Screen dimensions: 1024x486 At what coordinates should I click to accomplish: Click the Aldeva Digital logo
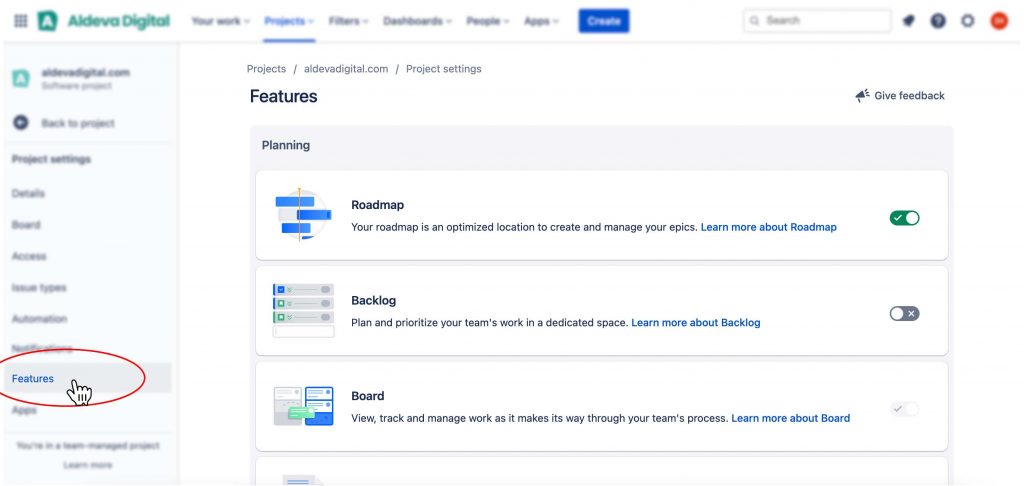coord(104,21)
